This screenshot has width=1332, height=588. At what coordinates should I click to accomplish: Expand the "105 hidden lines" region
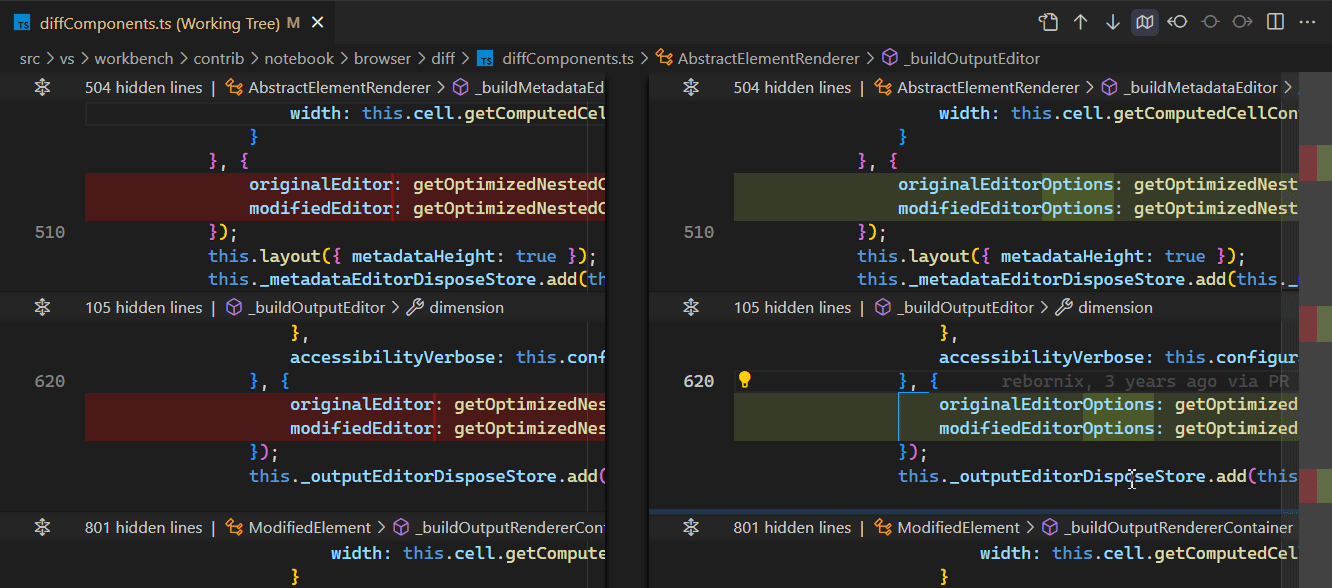pos(41,307)
